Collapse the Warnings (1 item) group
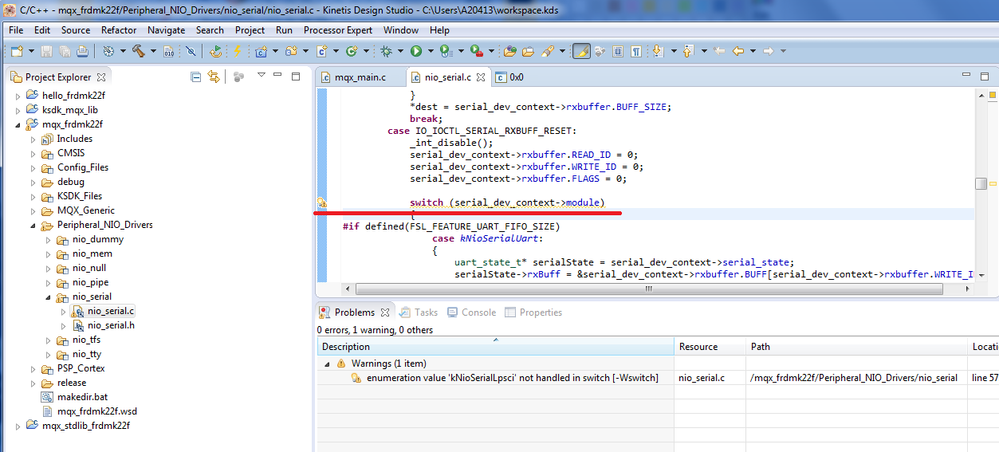The width and height of the screenshot is (999, 452). (327, 363)
